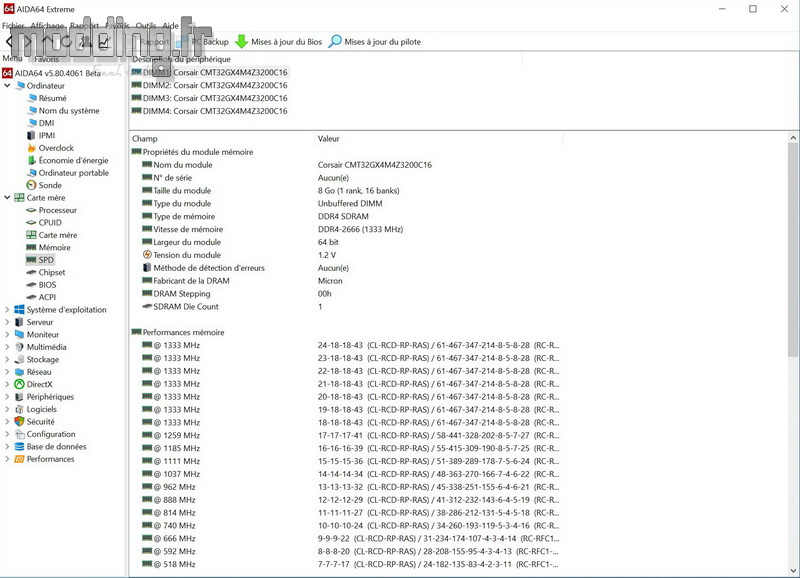Click the Valeur column header
This screenshot has height=578, width=800.
tap(439, 139)
